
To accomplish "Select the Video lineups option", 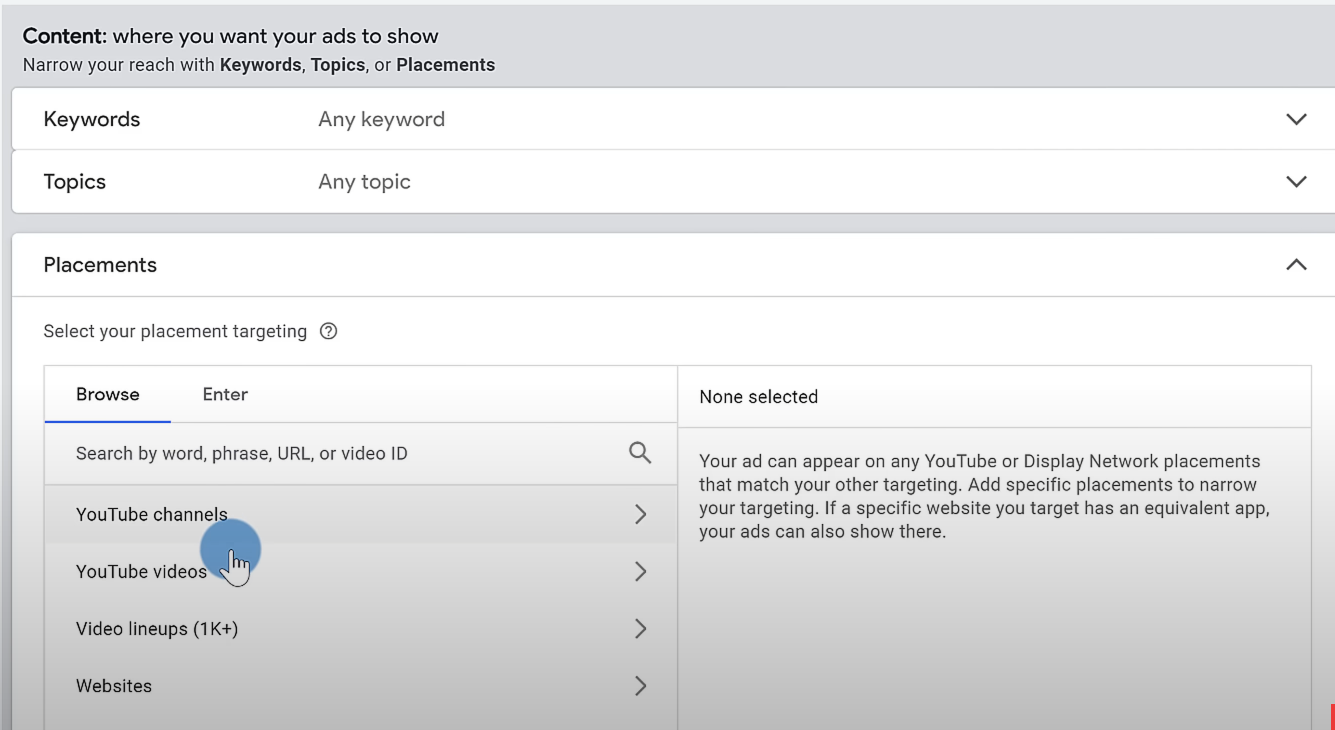I will pos(156,628).
